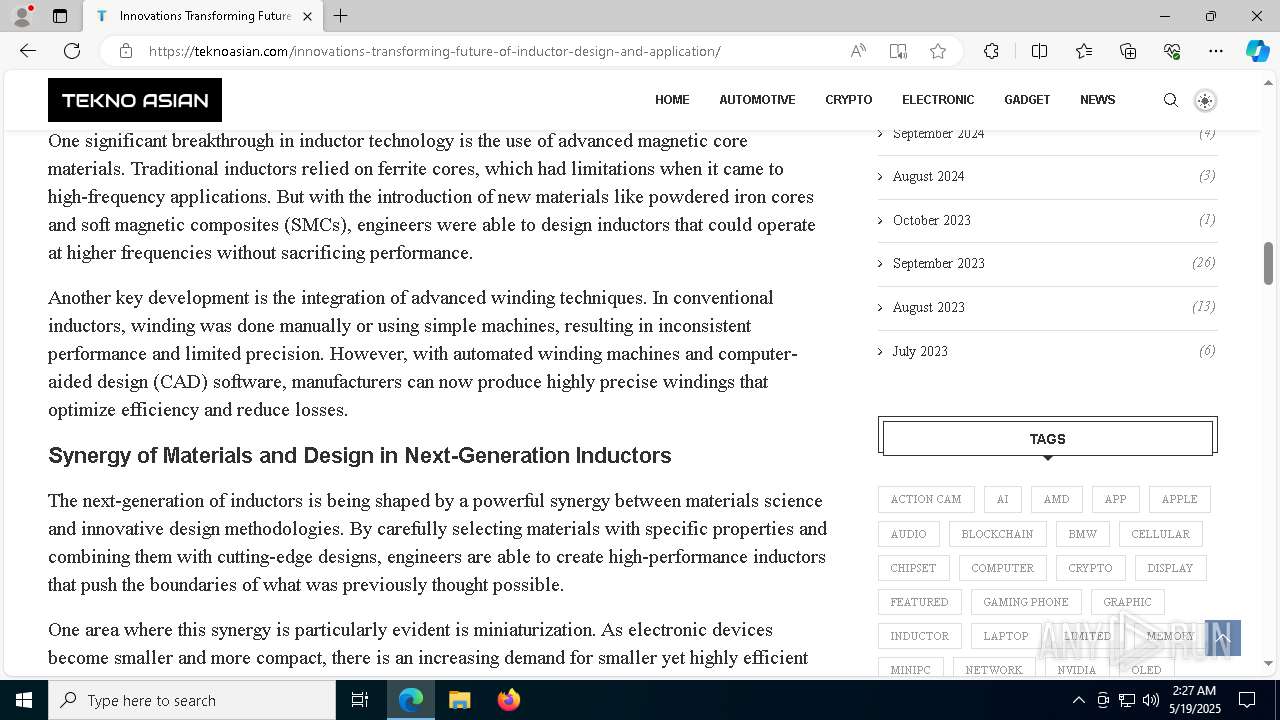The height and width of the screenshot is (720, 1280).
Task: Select AMD tag
Action: (1056, 499)
